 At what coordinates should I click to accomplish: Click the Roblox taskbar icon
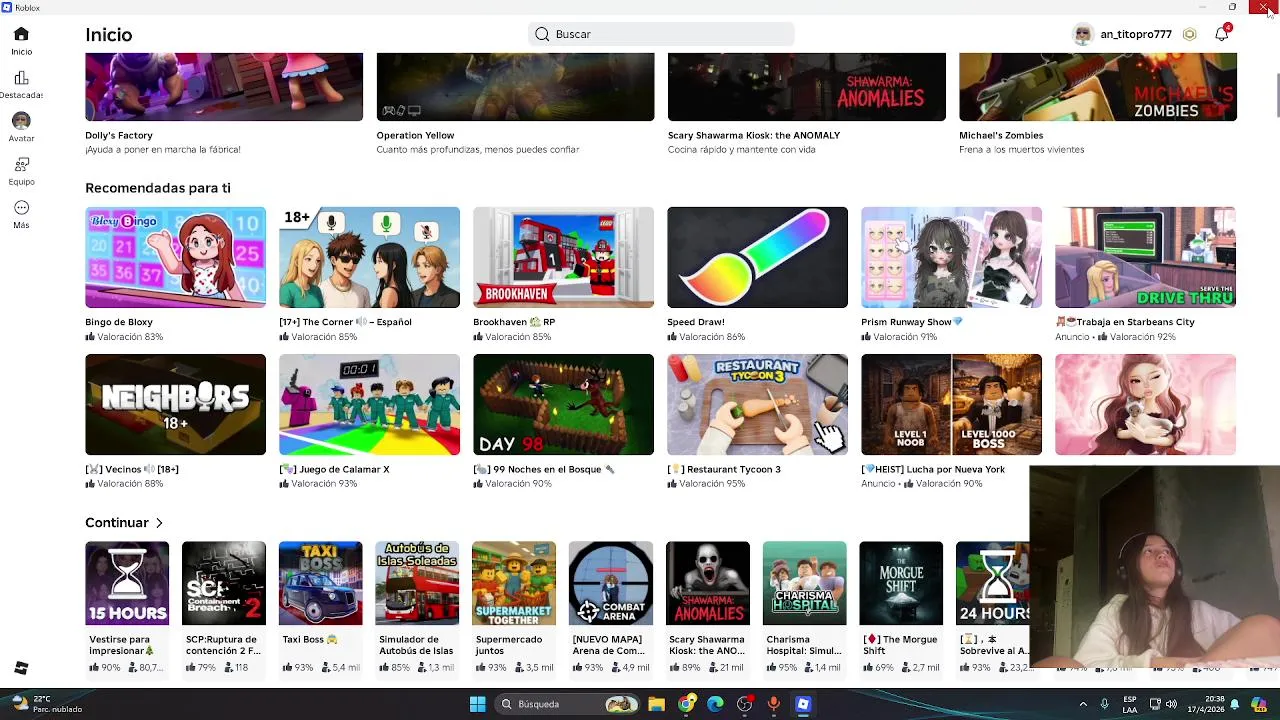coord(803,704)
